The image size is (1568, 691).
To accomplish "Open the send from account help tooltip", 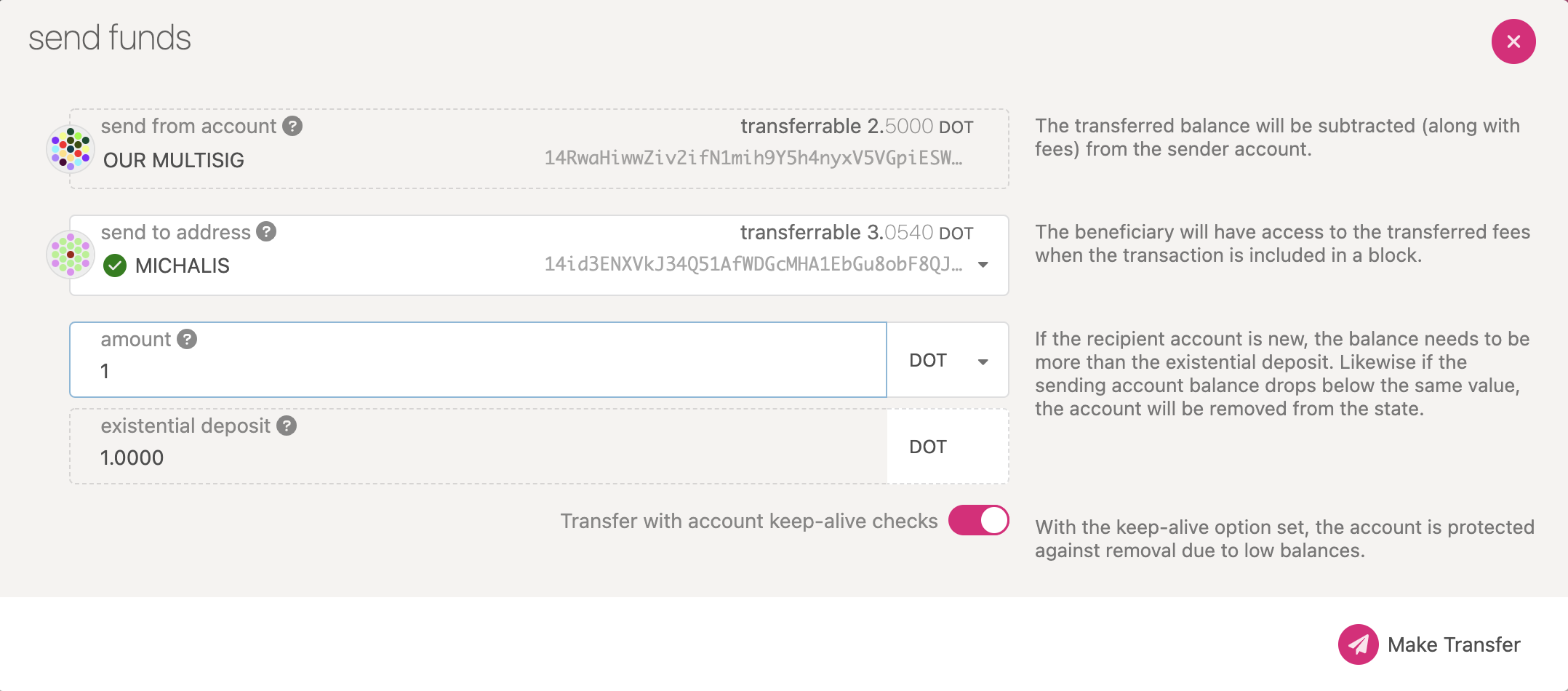I will (x=292, y=126).
